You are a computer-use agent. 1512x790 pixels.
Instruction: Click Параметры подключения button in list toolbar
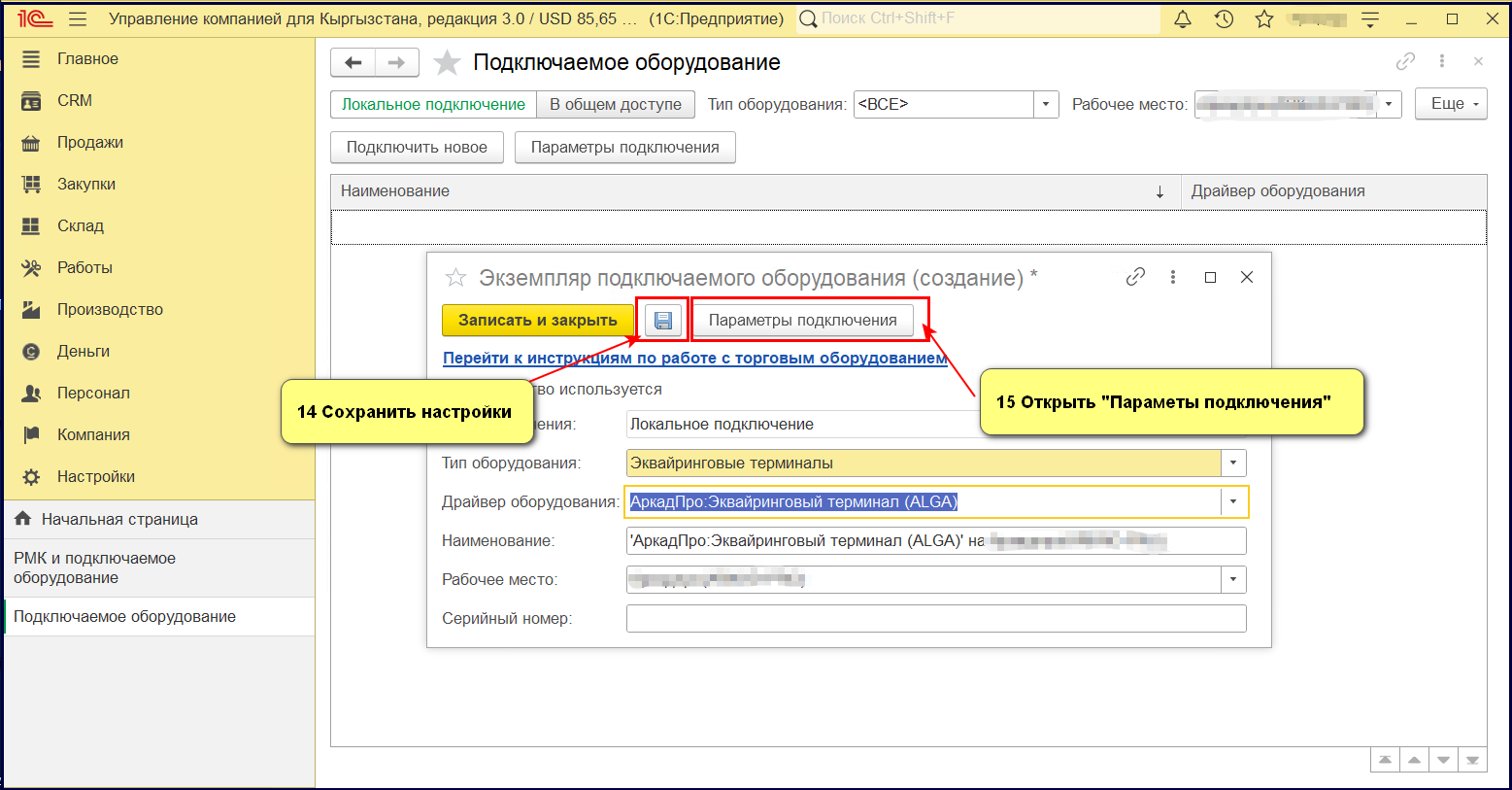pyautogui.click(x=625, y=148)
